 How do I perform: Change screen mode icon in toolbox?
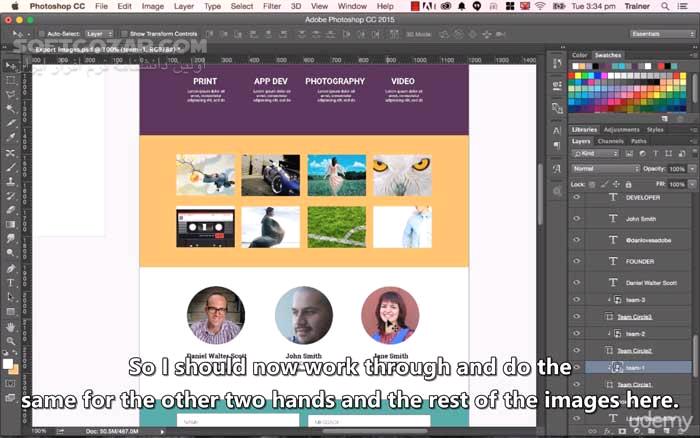(10, 398)
